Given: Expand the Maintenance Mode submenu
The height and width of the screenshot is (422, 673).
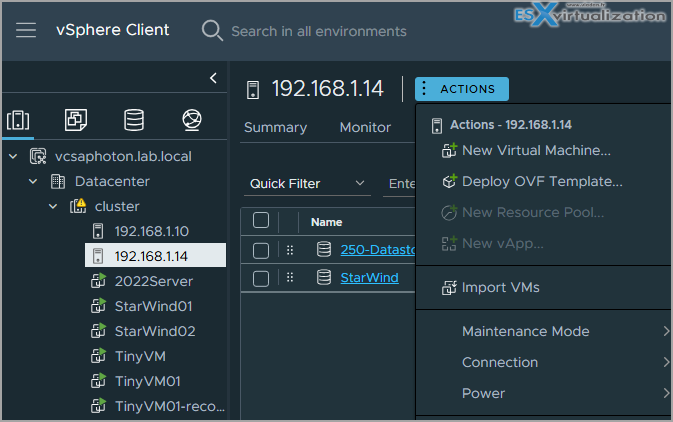Looking at the screenshot, I should click(x=666, y=331).
